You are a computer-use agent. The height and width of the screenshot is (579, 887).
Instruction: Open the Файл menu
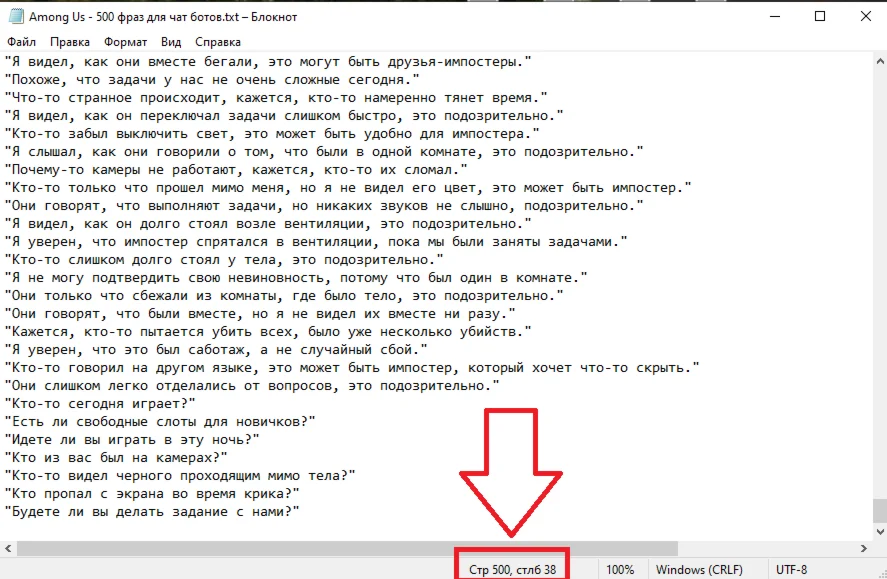point(21,42)
